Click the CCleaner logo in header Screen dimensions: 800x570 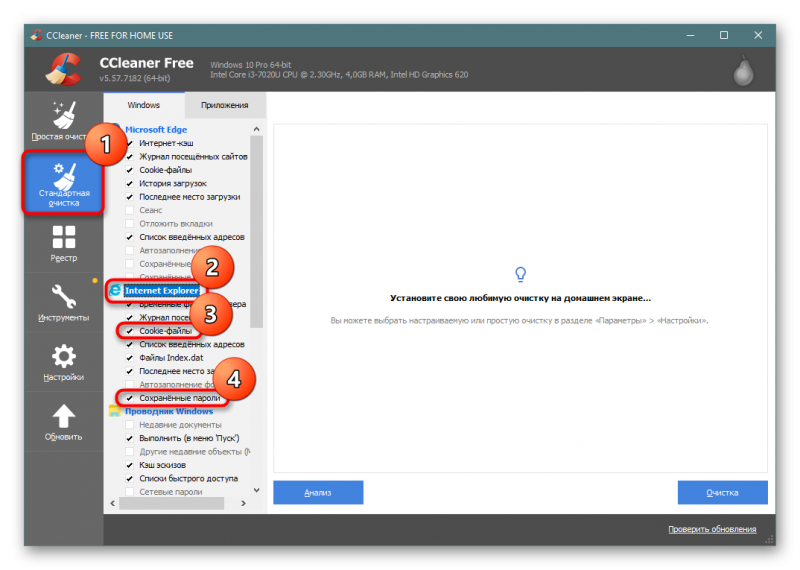[64, 69]
